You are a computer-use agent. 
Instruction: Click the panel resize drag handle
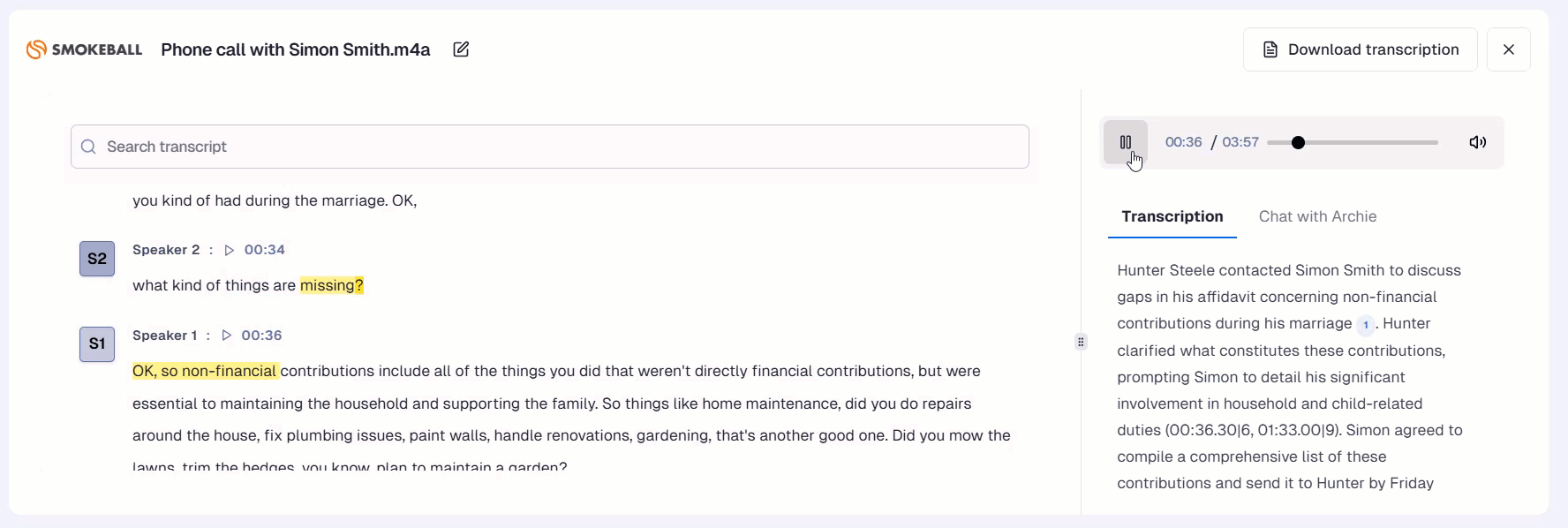coord(1081,342)
